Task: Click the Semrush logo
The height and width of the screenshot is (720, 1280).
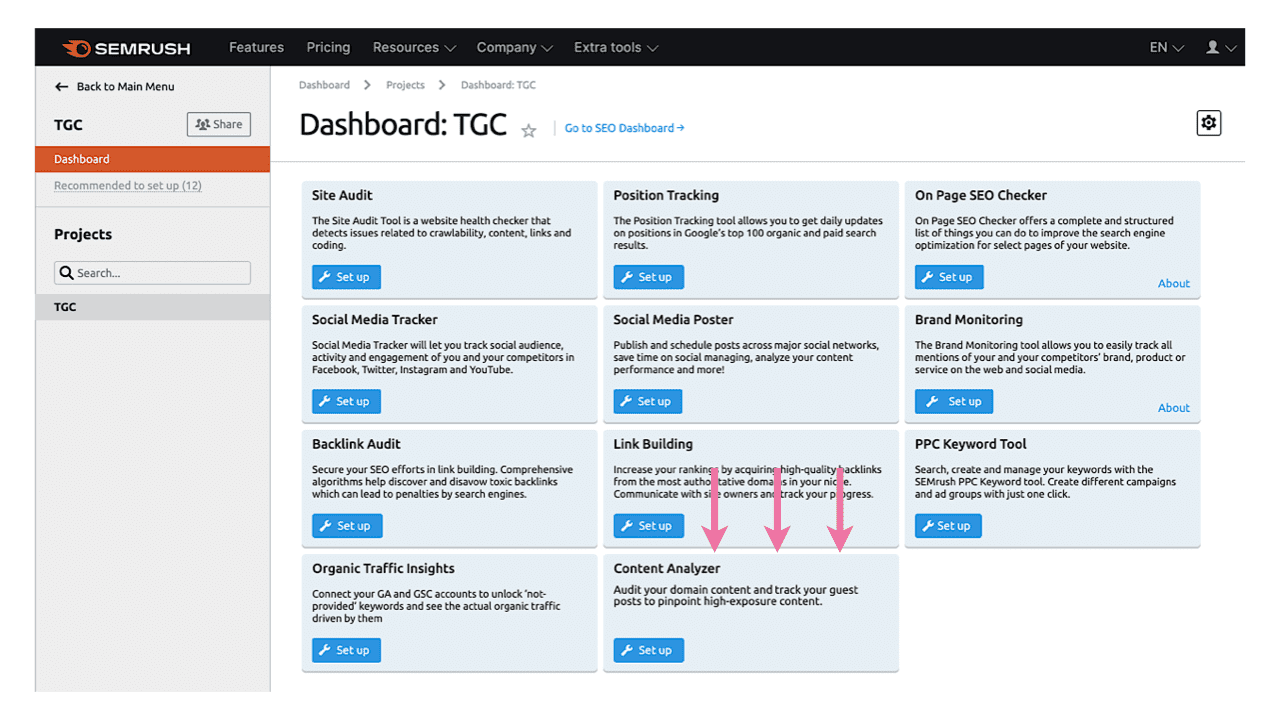Action: click(x=127, y=47)
